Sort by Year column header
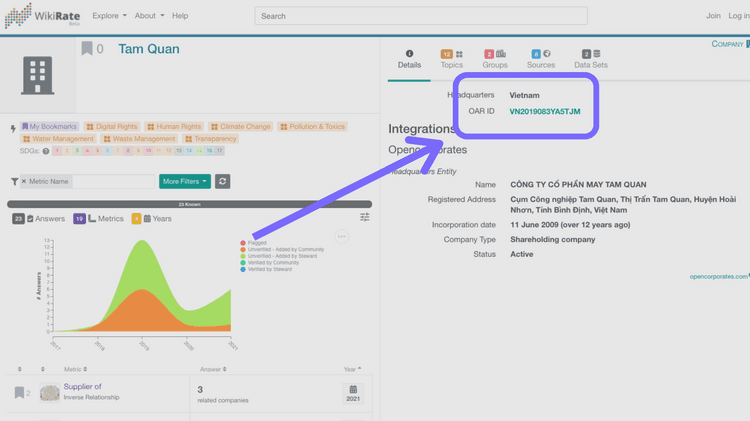The height and width of the screenshot is (421, 750). pos(353,369)
